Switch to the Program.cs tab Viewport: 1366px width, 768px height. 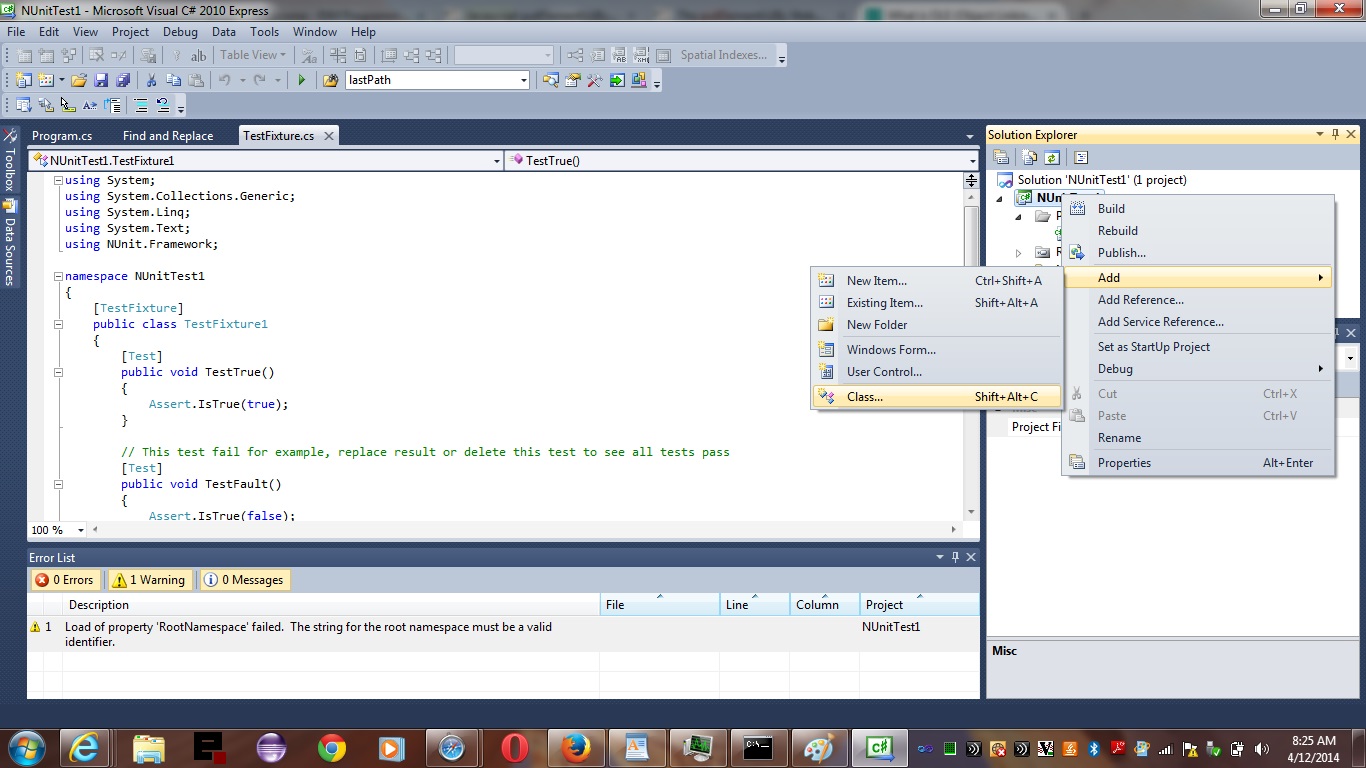[62, 136]
